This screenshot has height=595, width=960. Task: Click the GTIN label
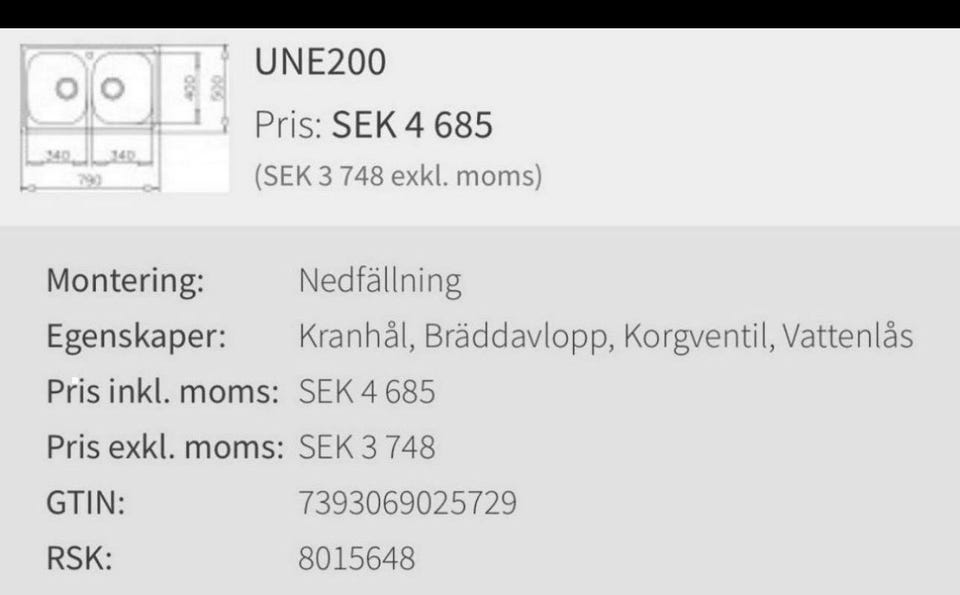coord(86,502)
